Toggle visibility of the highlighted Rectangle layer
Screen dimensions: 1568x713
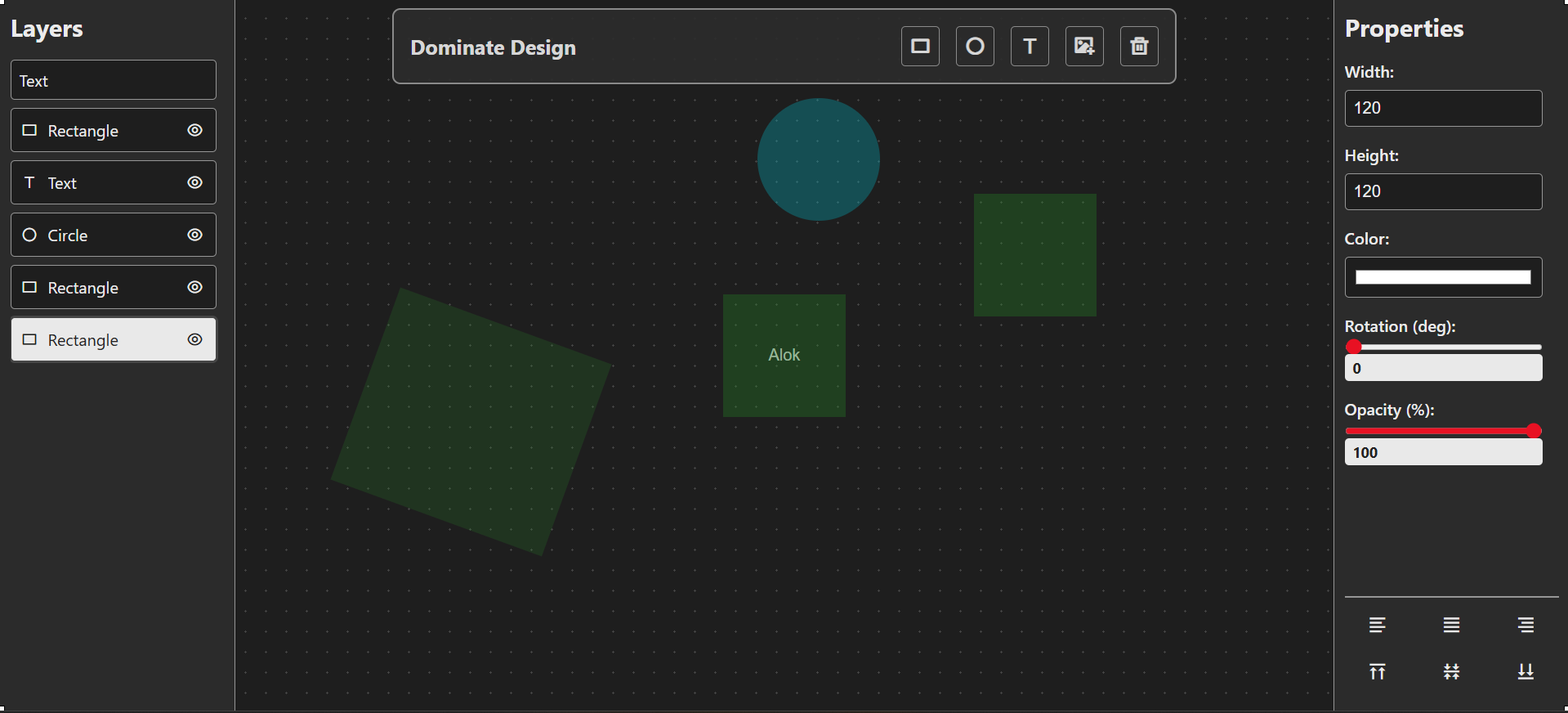(x=194, y=339)
